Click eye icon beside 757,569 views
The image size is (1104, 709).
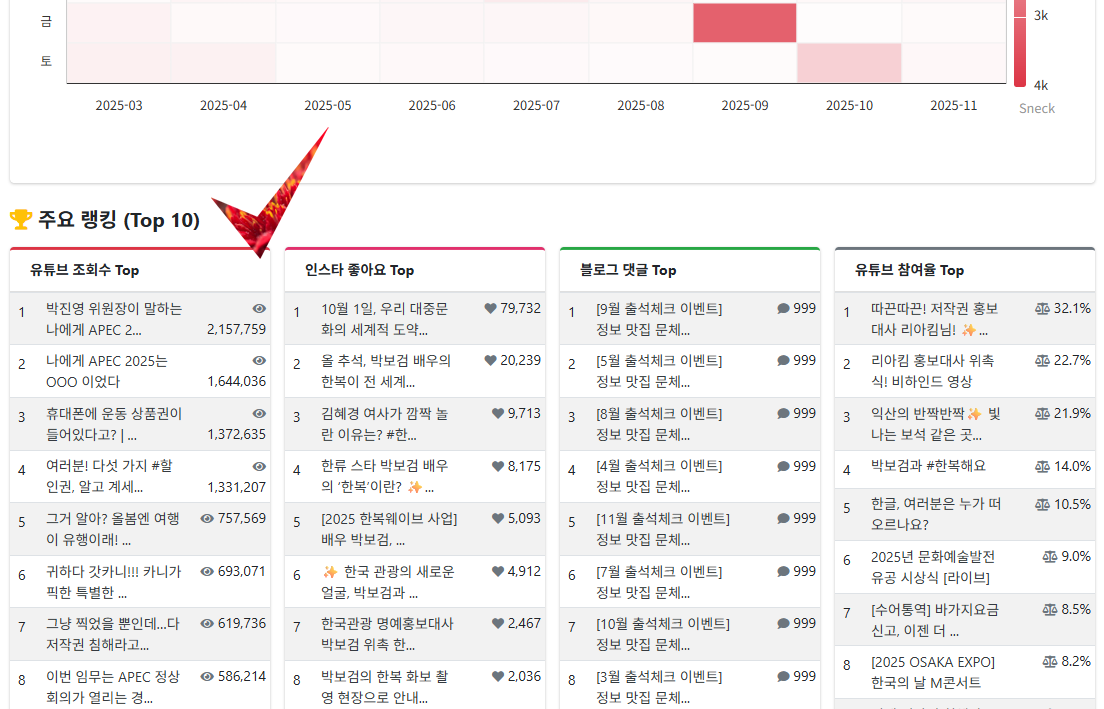(207, 518)
